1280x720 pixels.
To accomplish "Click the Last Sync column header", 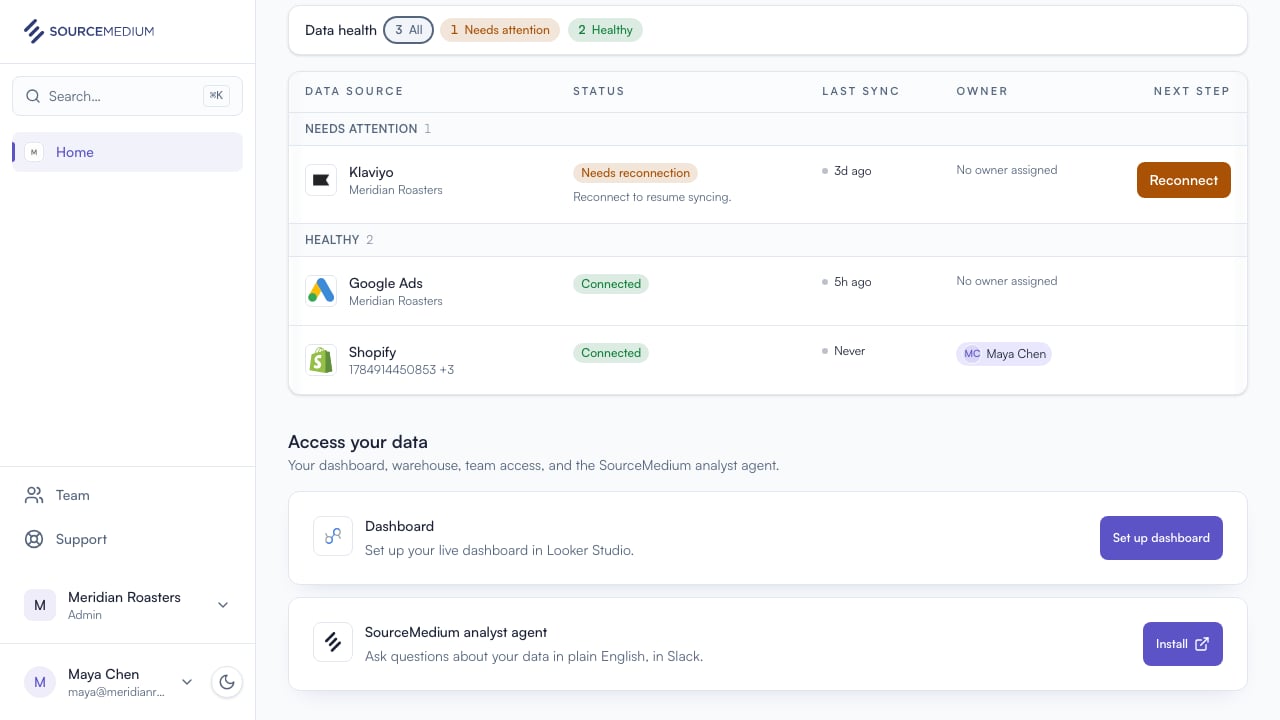I will (861, 91).
